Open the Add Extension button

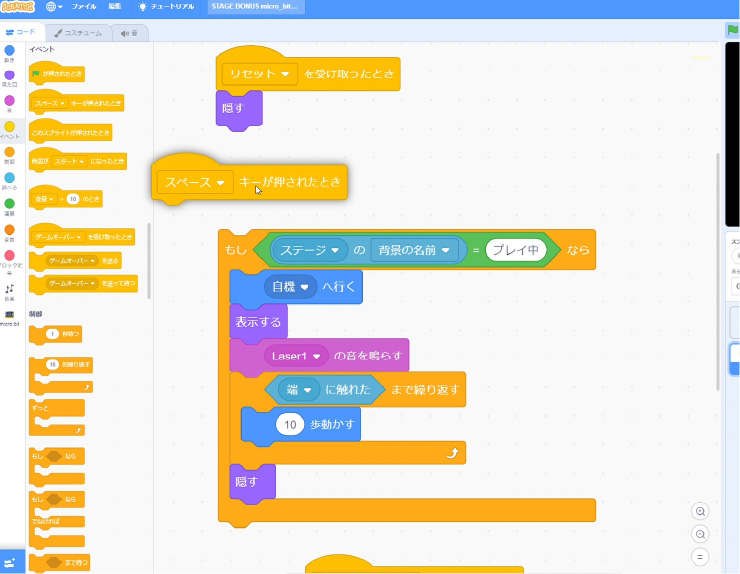coord(11,562)
